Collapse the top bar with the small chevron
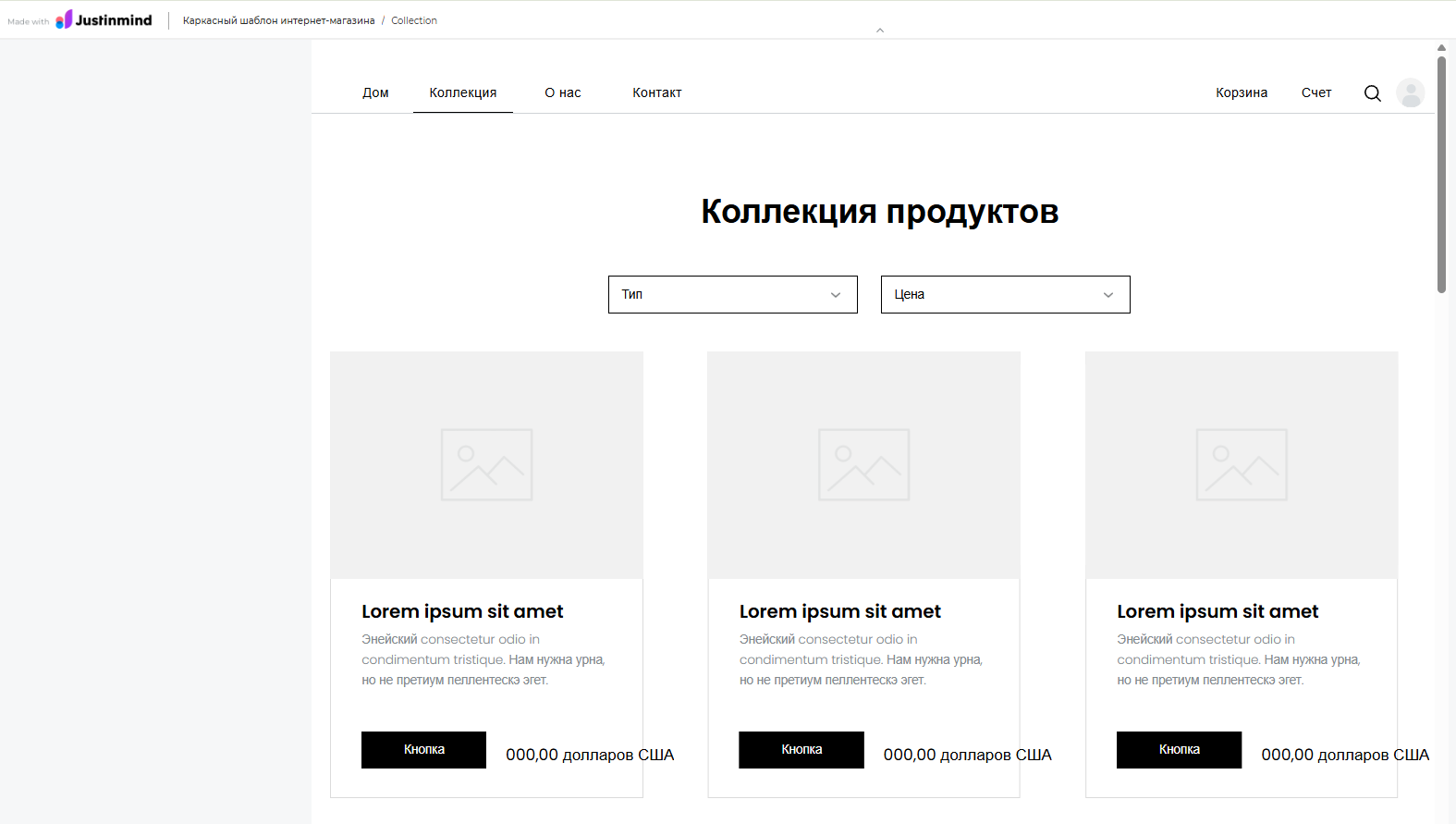 click(880, 31)
